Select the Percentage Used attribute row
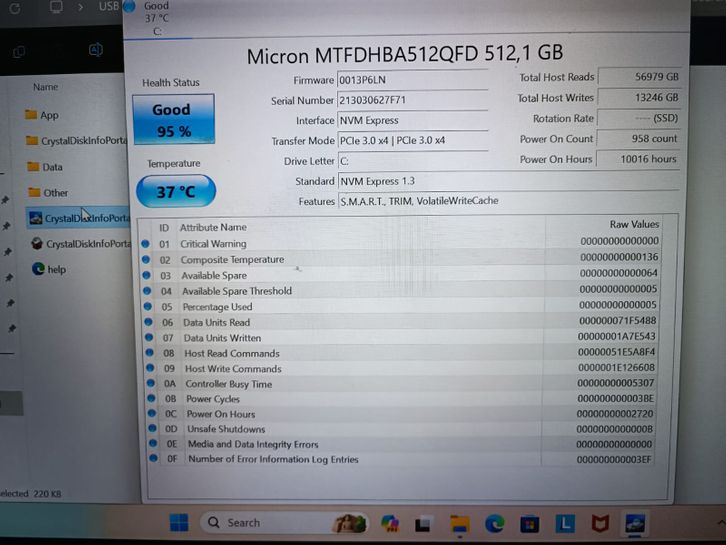Screen dimensions: 726x545 tap(401, 306)
